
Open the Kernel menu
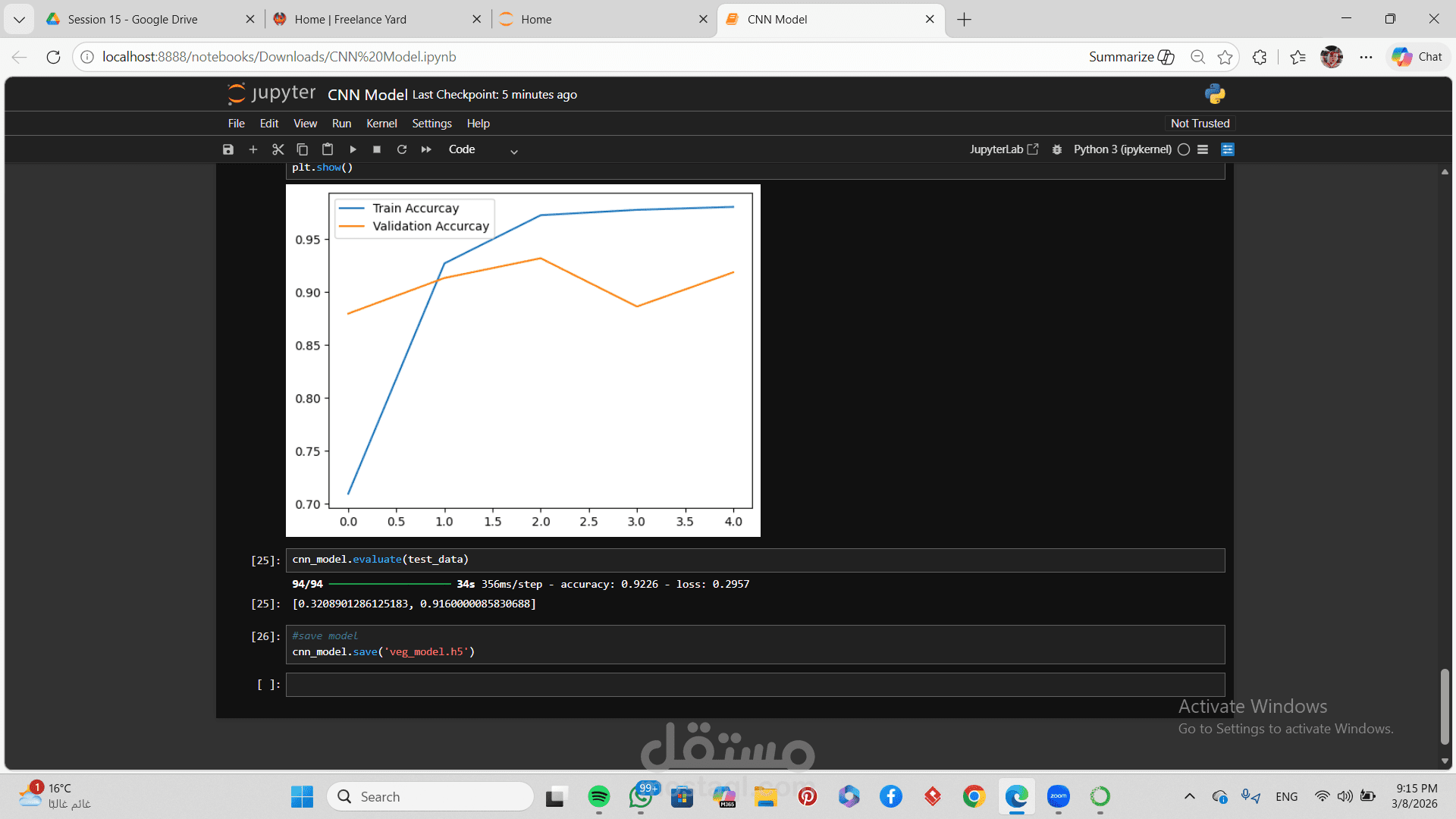click(381, 124)
